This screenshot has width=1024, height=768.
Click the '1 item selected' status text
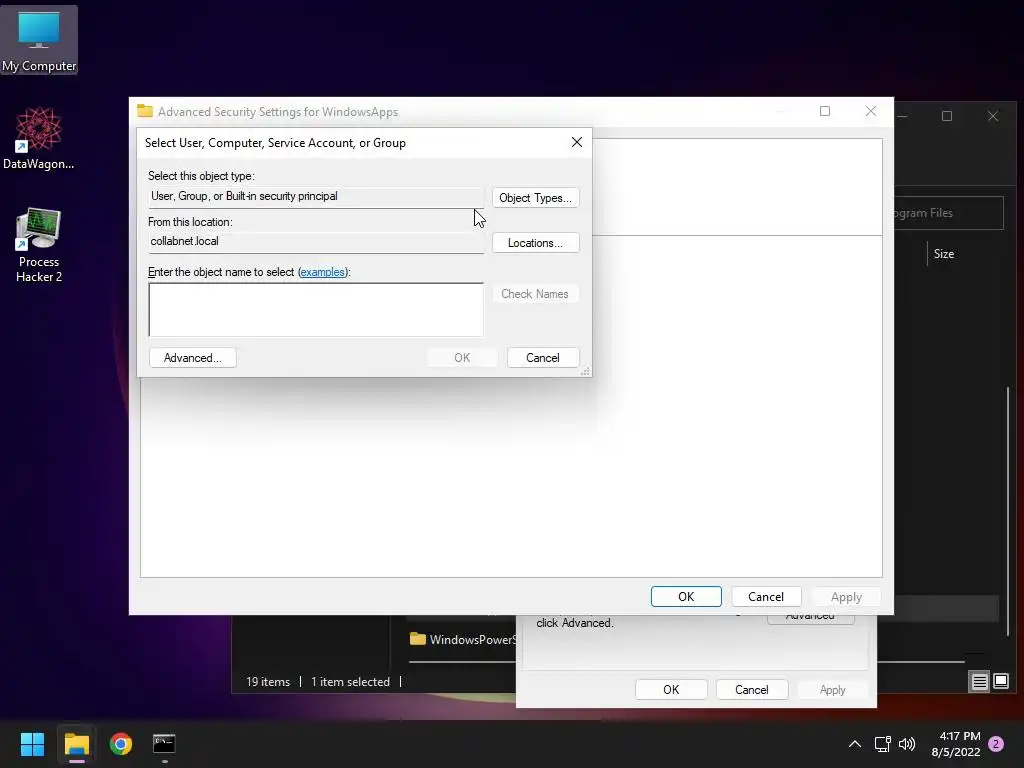pyautogui.click(x=350, y=682)
